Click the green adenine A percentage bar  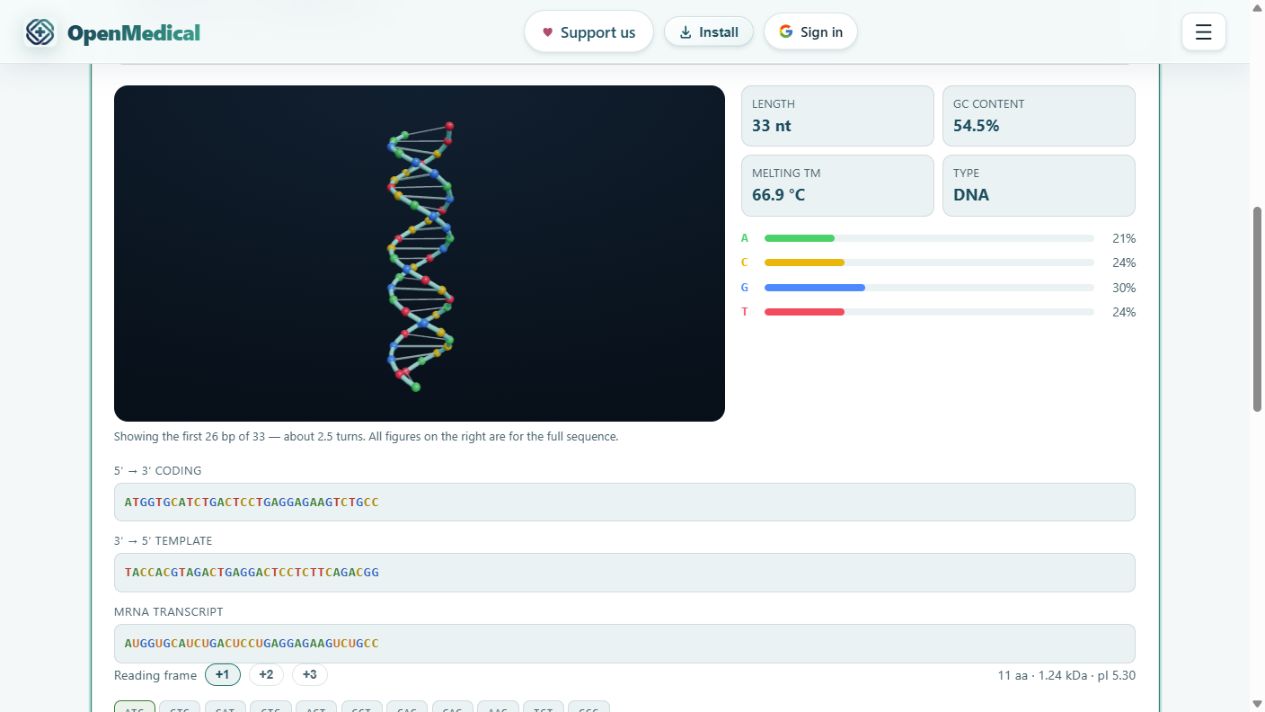[799, 238]
